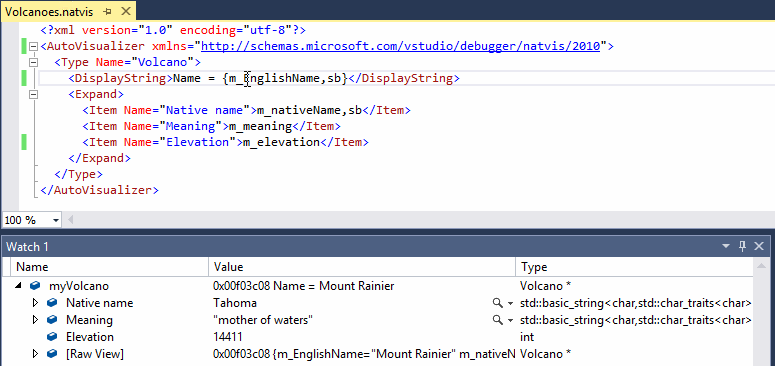Click the Watch 1 scrollbar up arrow
This screenshot has width=775, height=366.
(763, 267)
